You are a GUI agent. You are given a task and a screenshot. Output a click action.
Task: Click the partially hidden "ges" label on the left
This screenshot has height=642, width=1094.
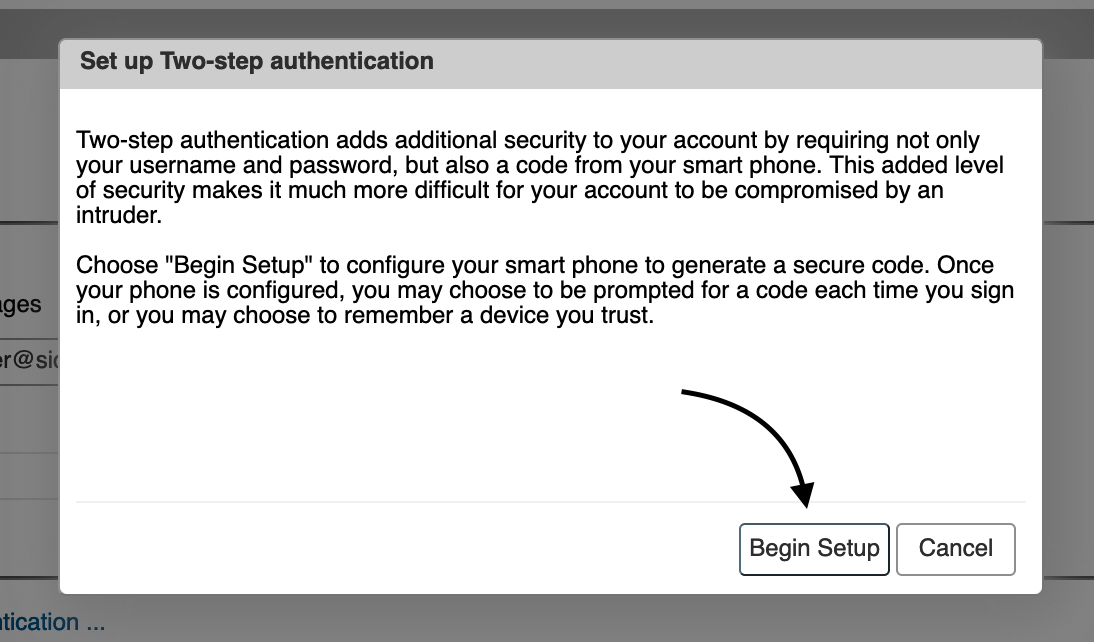[x=21, y=305]
